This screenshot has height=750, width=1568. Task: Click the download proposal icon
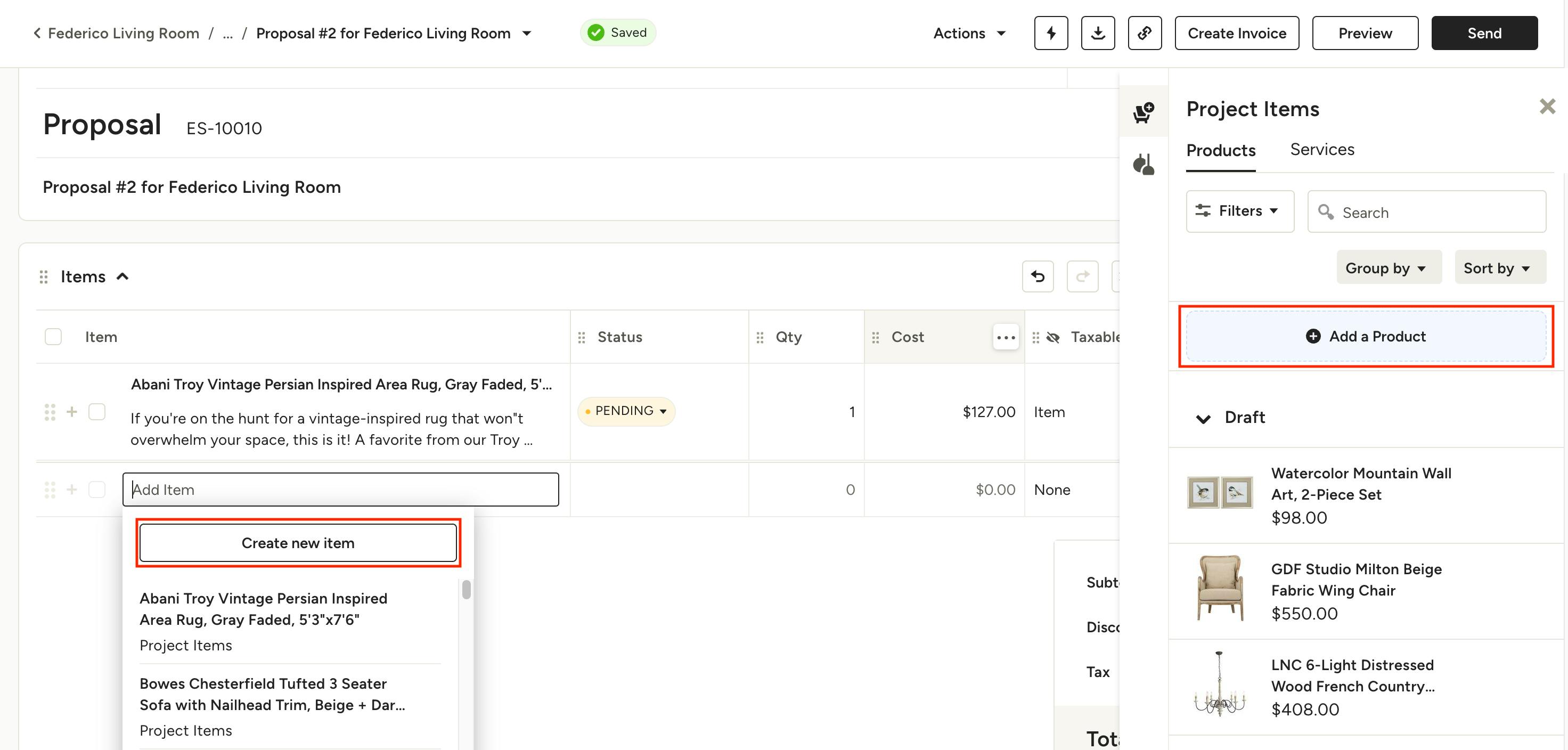pos(1098,33)
